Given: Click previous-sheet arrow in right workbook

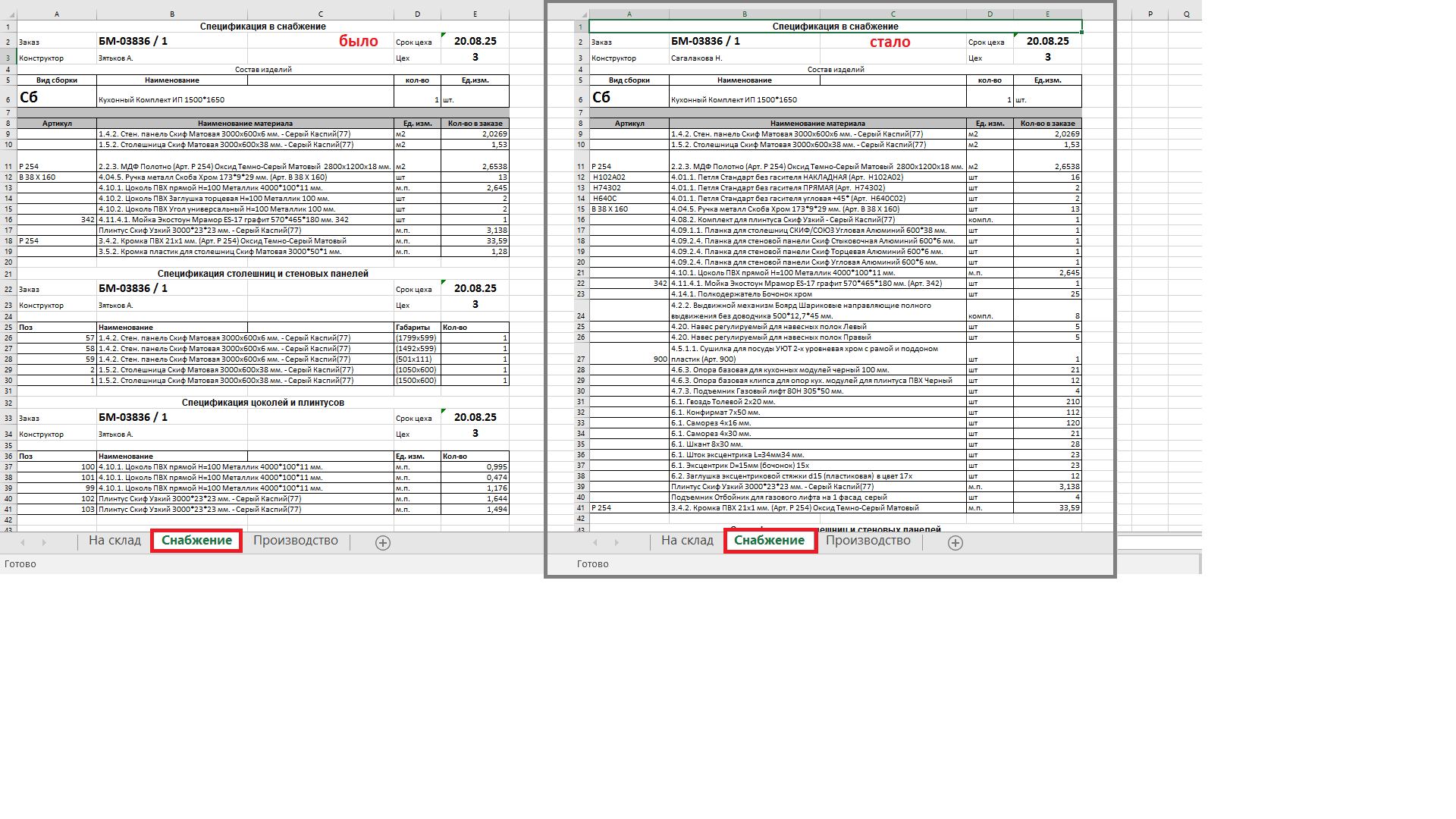Looking at the screenshot, I should tap(595, 543).
